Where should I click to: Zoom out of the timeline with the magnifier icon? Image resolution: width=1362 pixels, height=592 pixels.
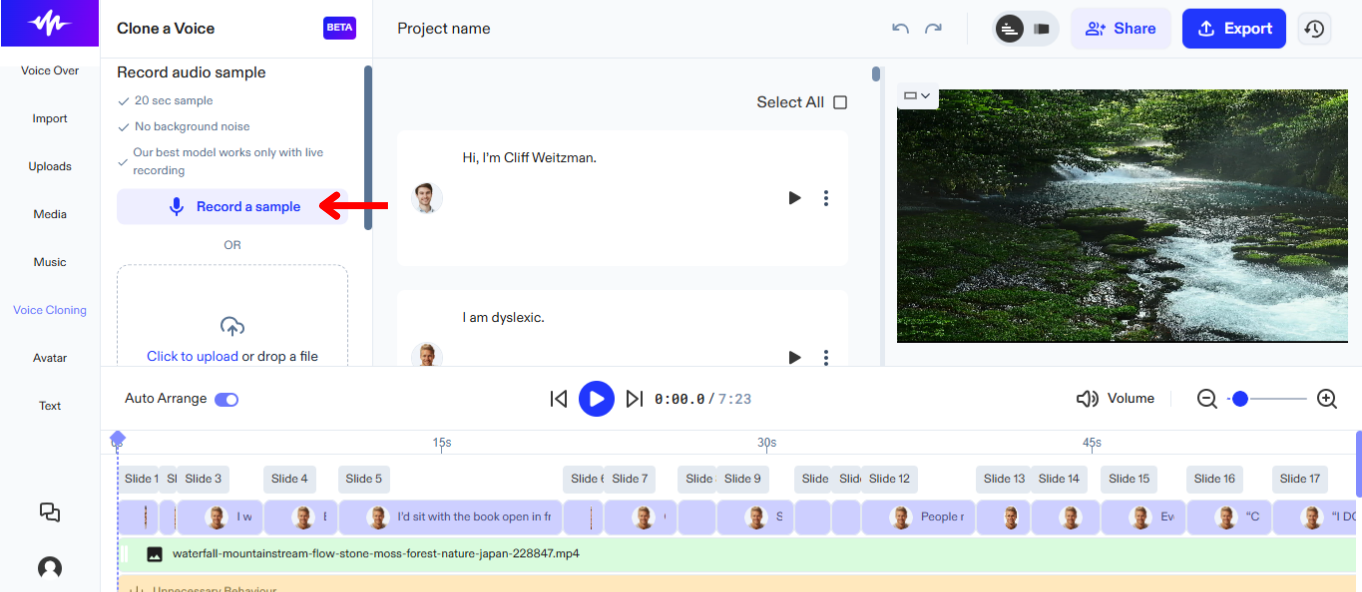coord(1207,398)
